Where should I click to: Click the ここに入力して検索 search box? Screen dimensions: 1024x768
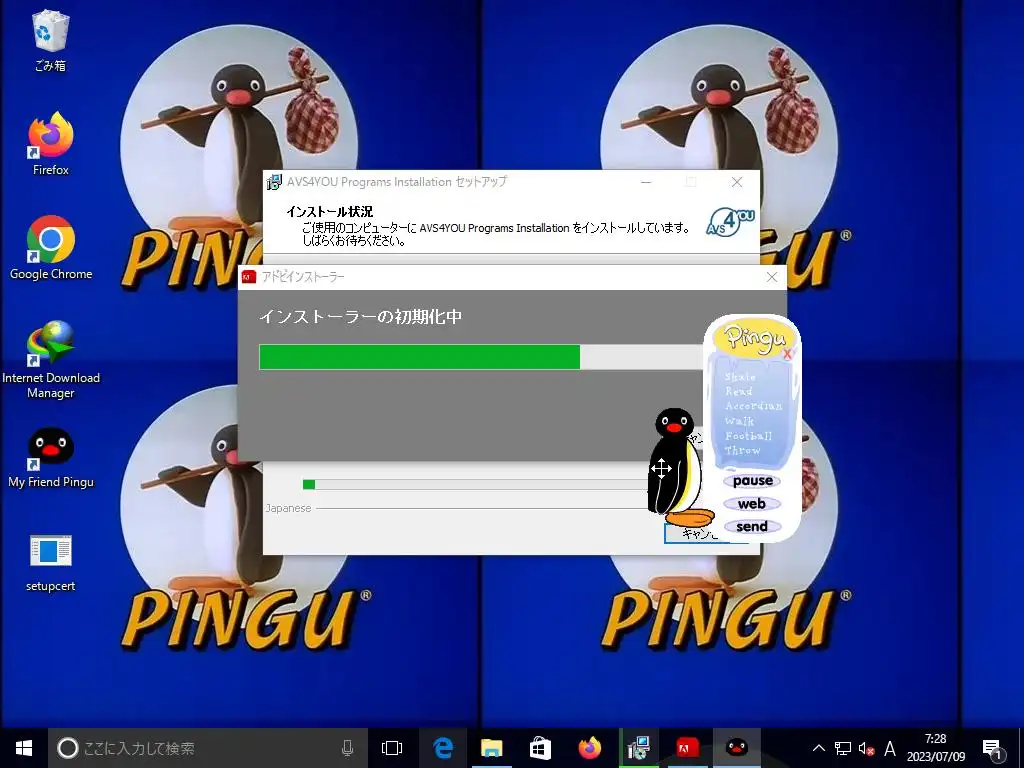pos(208,748)
